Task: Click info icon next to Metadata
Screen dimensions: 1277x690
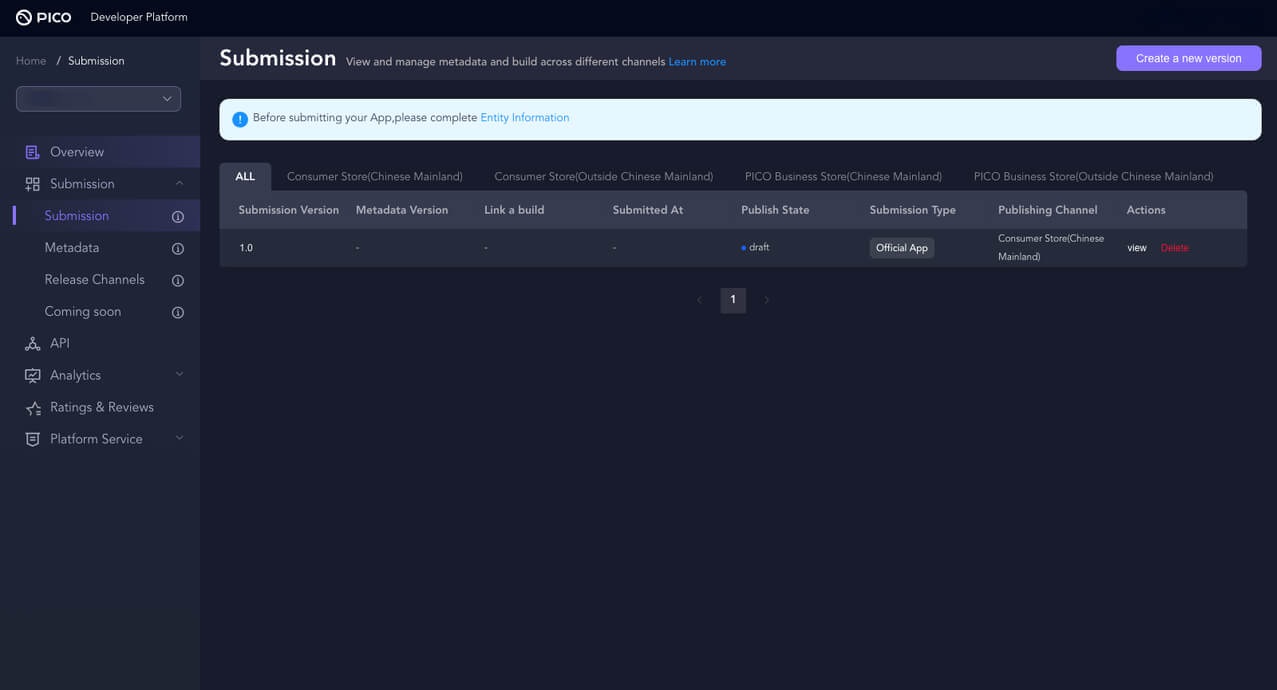Action: pyautogui.click(x=178, y=249)
